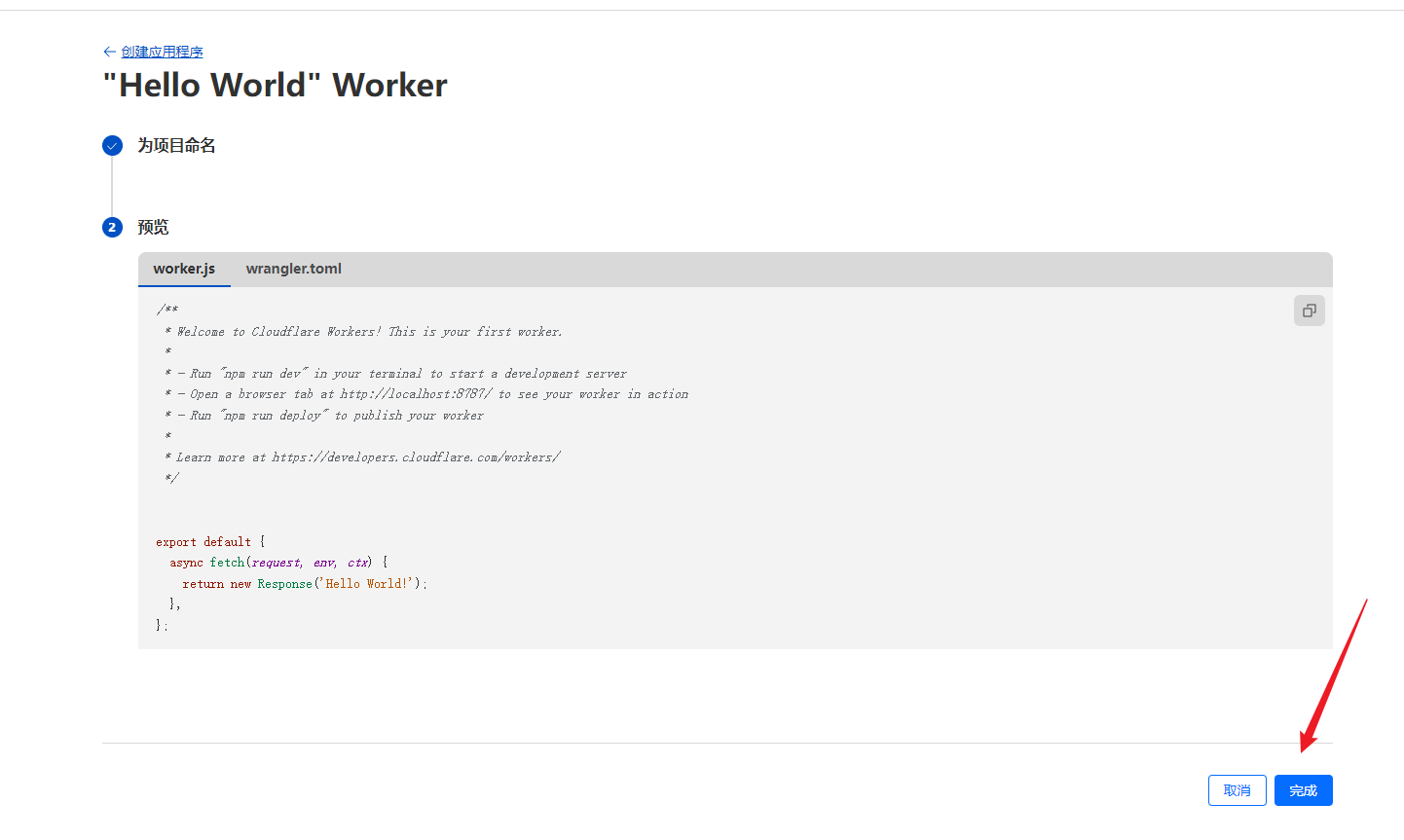The image size is (1404, 840).
Task: Click the 'Welcome to Cloudflare Workers!' comment line
Action: click(x=363, y=332)
